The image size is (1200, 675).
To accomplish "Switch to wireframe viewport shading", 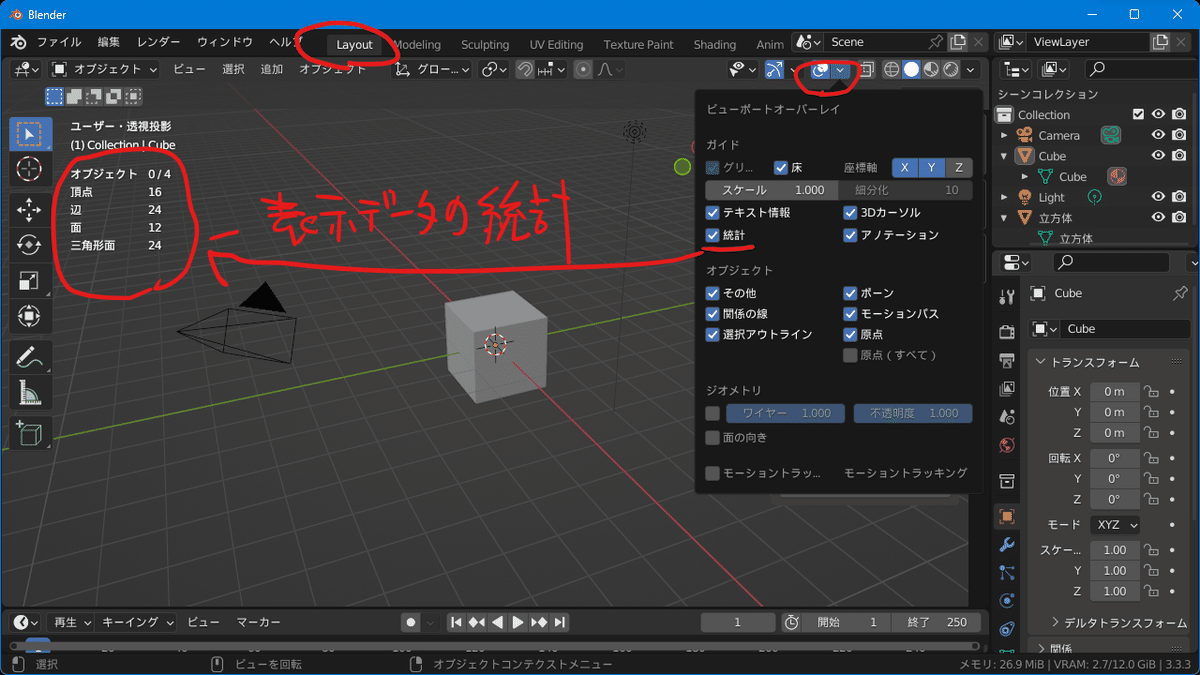I will [891, 69].
